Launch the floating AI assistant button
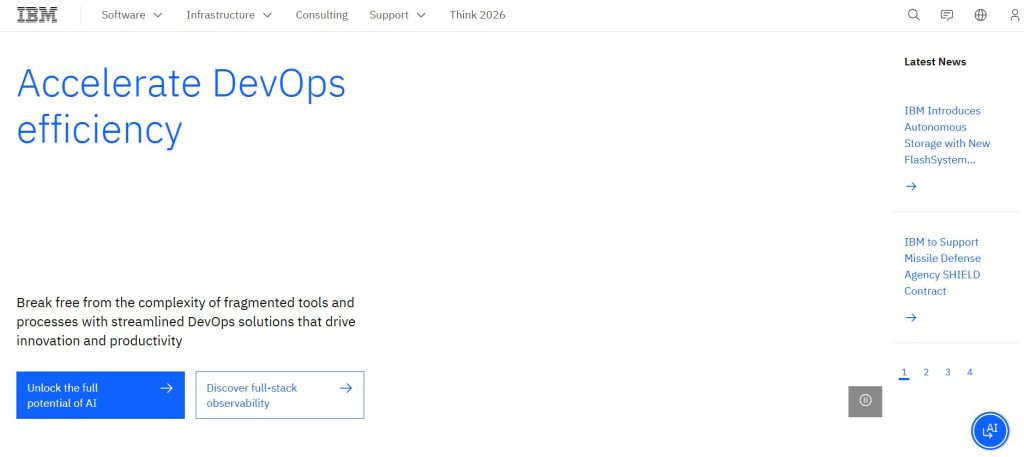The width and height of the screenshot is (1024, 457). (x=989, y=430)
